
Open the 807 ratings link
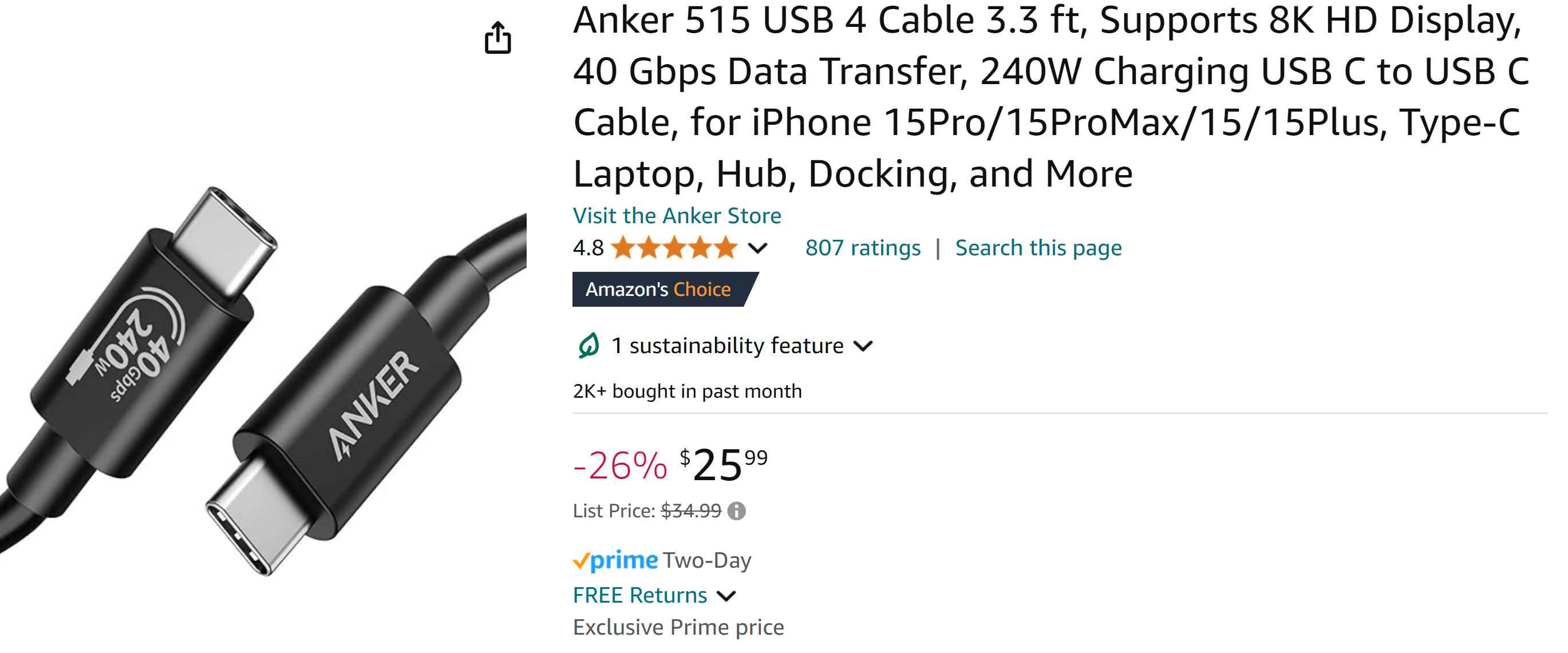tap(863, 248)
